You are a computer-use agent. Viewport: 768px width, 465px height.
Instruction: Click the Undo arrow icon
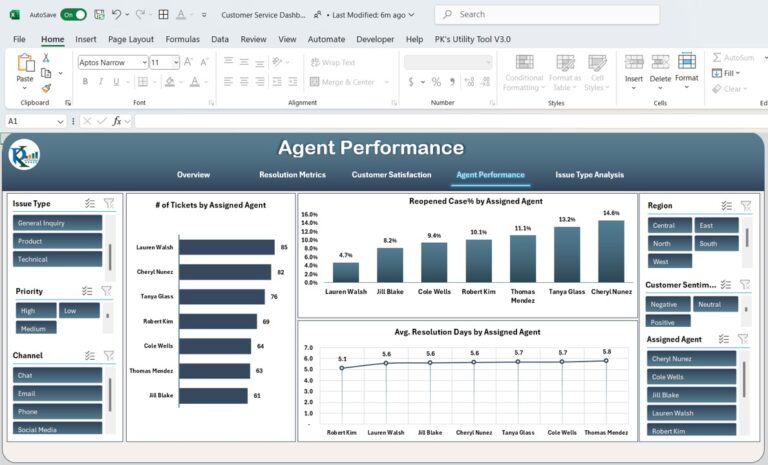click(x=117, y=15)
